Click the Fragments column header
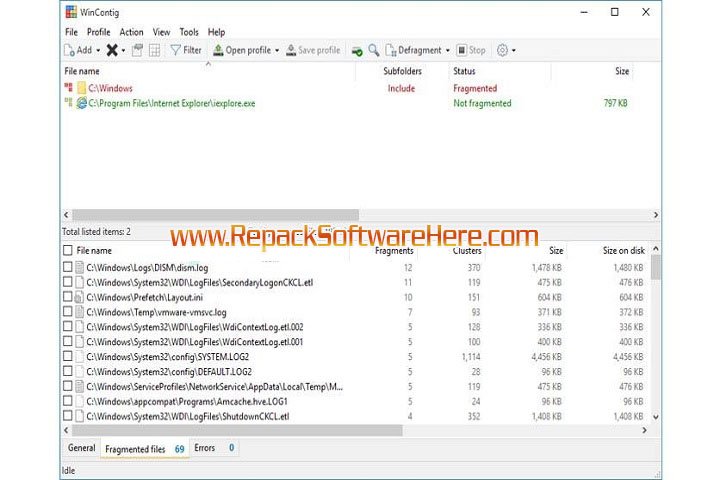 (394, 251)
